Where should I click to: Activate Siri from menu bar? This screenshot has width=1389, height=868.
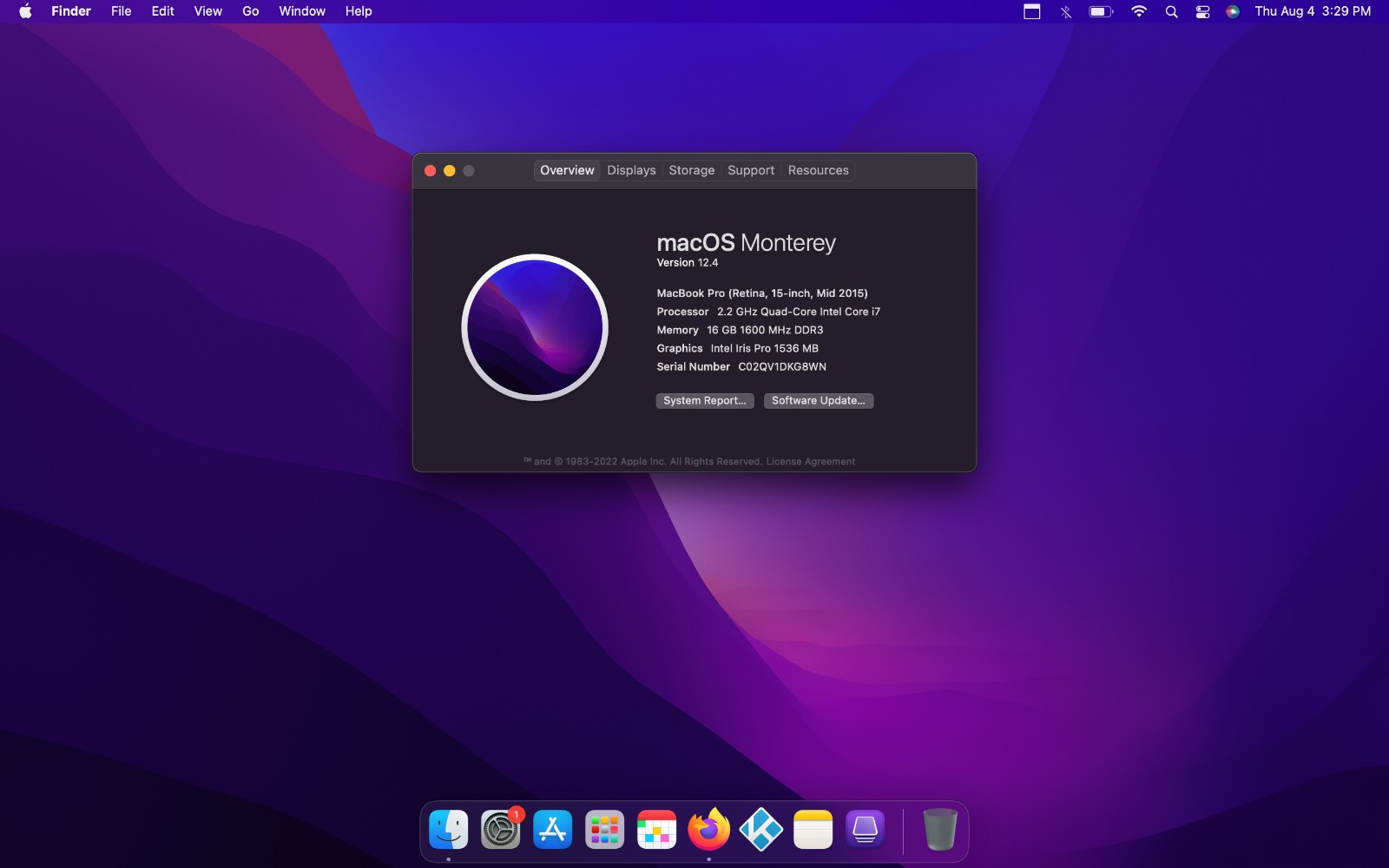click(x=1233, y=11)
